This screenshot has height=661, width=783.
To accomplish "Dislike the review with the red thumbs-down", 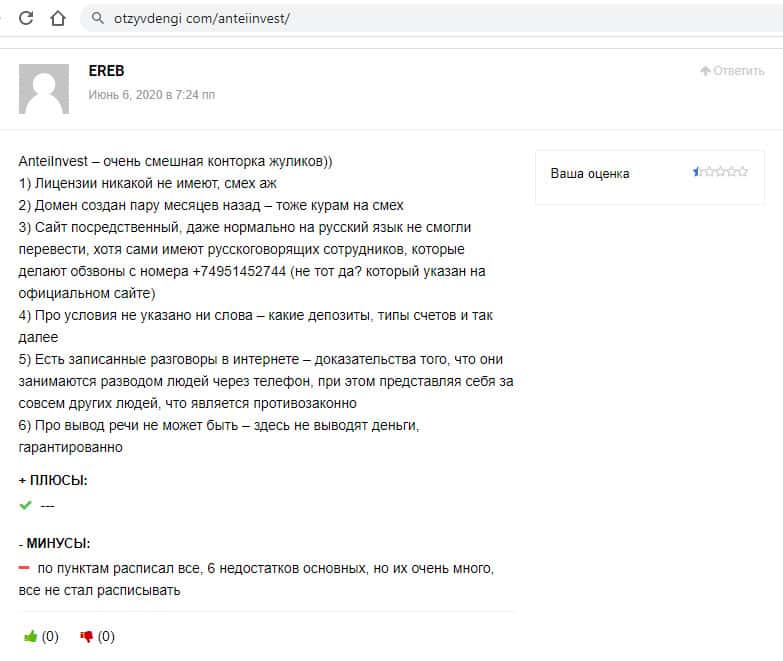I will tap(86, 636).
